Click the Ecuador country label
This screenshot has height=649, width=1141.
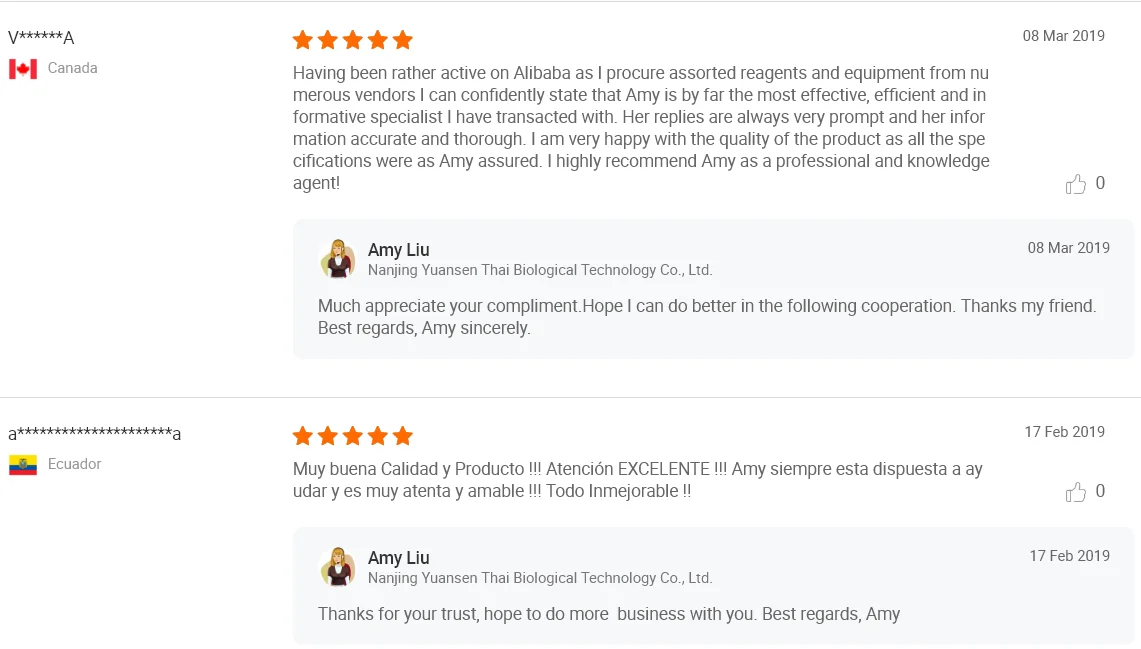75,464
